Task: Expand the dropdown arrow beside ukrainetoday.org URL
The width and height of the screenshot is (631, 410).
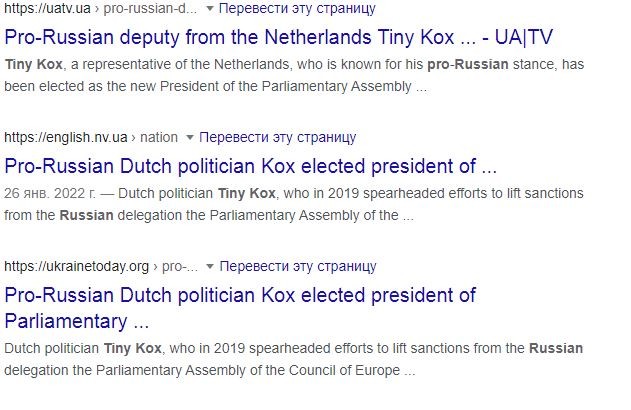Action: click(209, 266)
